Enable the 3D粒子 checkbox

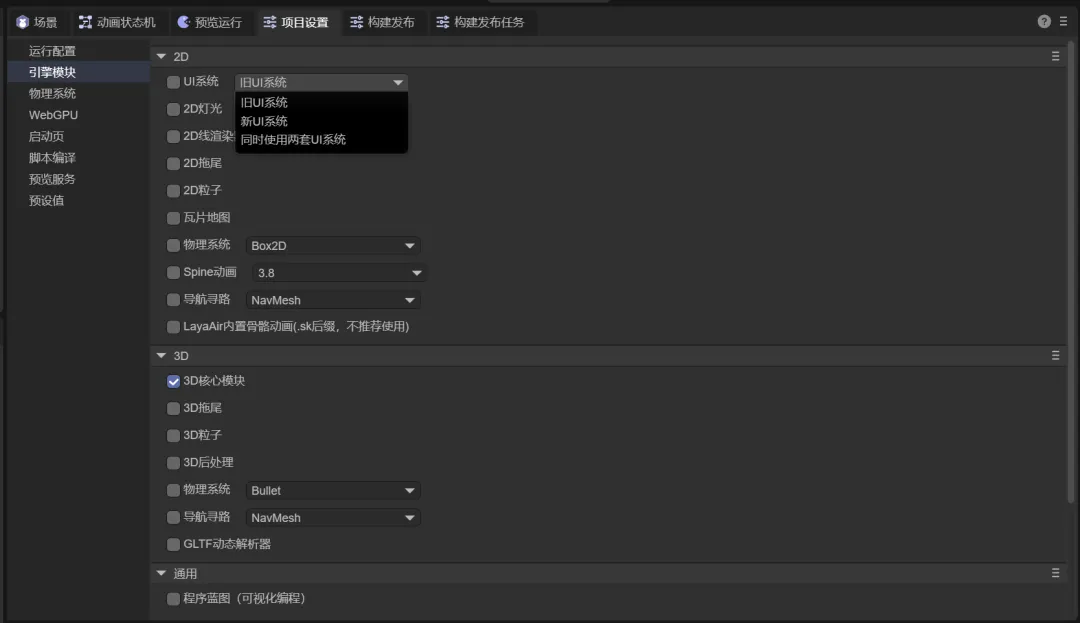[x=174, y=436]
